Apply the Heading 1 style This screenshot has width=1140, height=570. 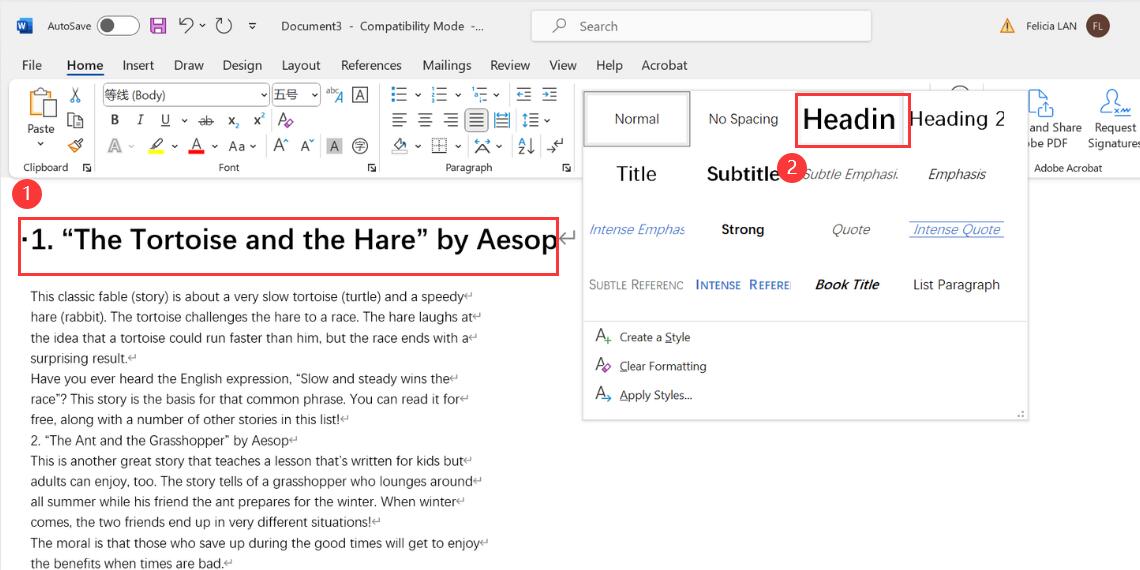click(851, 120)
